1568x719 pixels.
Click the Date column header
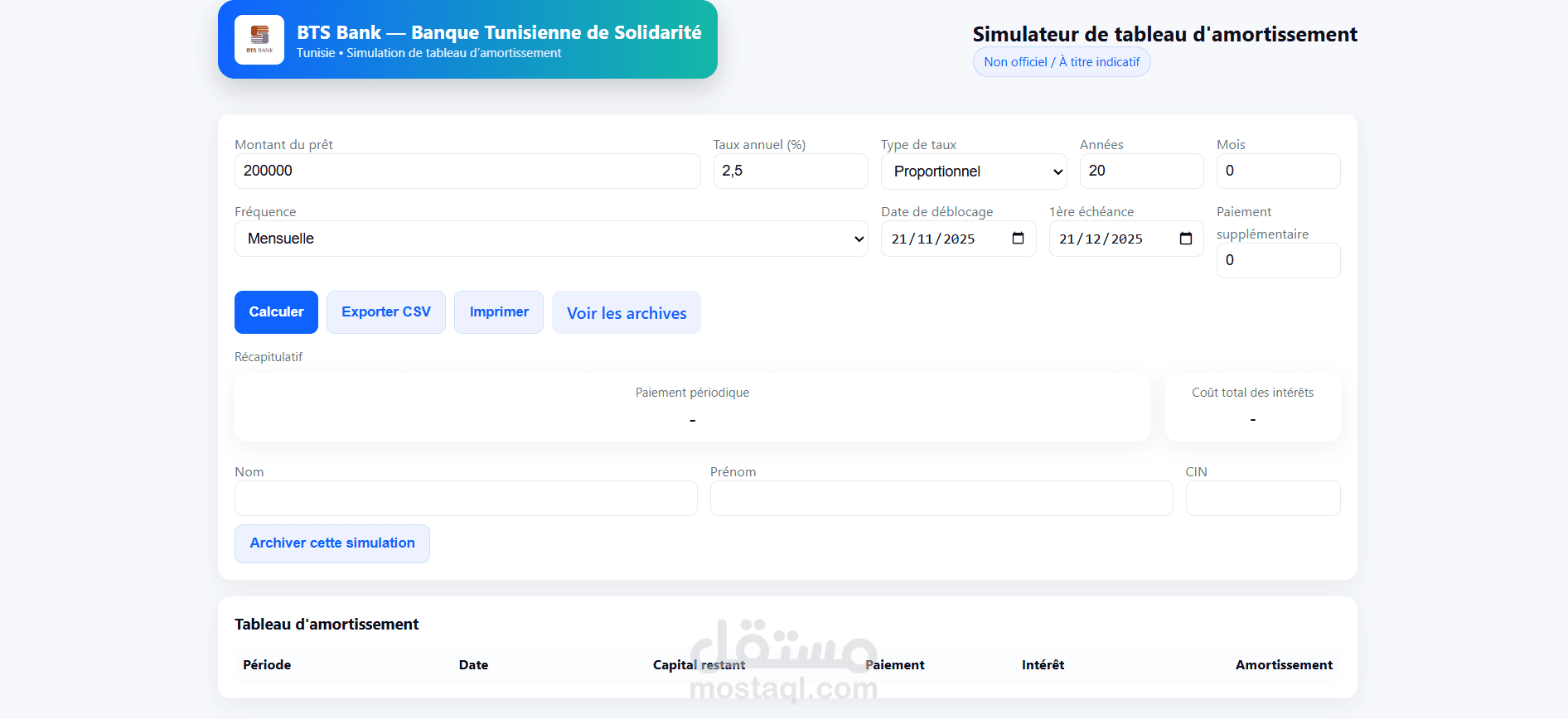pos(473,665)
